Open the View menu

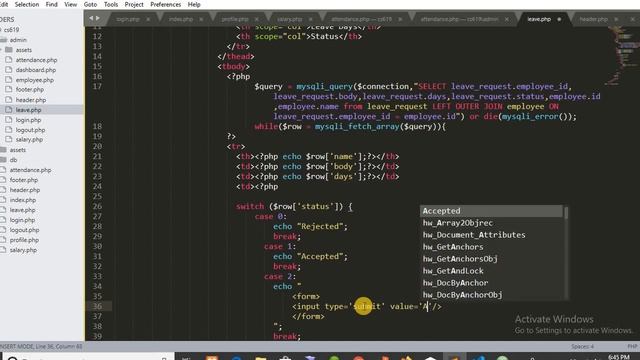[x=71, y=4]
